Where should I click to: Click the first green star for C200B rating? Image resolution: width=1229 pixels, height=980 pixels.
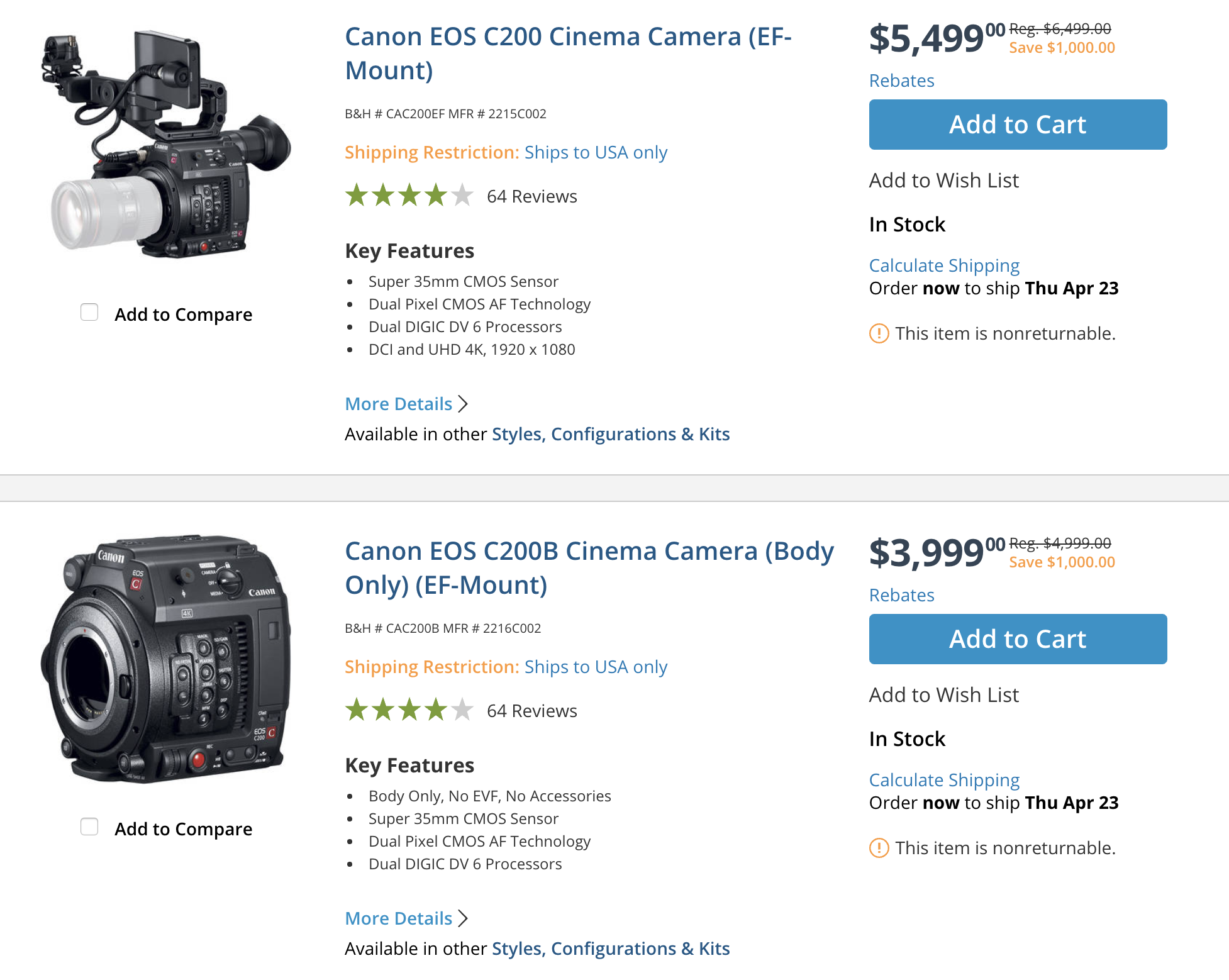click(356, 710)
